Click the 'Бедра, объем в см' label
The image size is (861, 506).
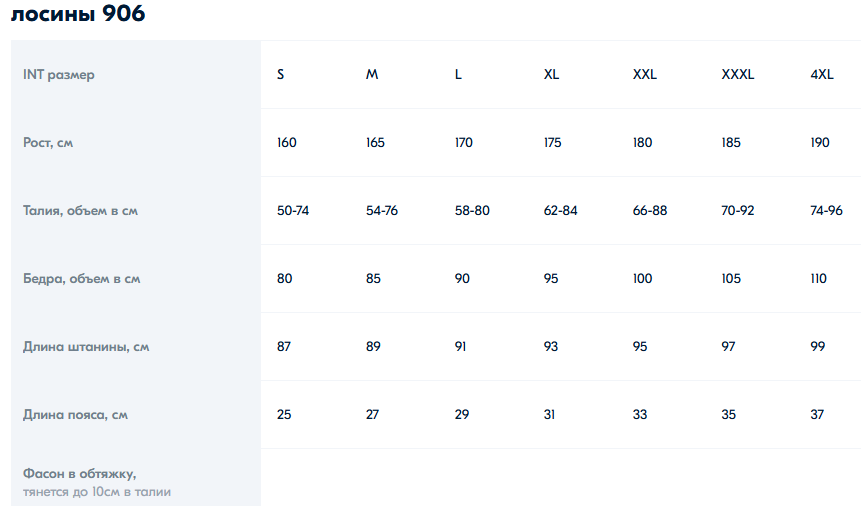81,279
